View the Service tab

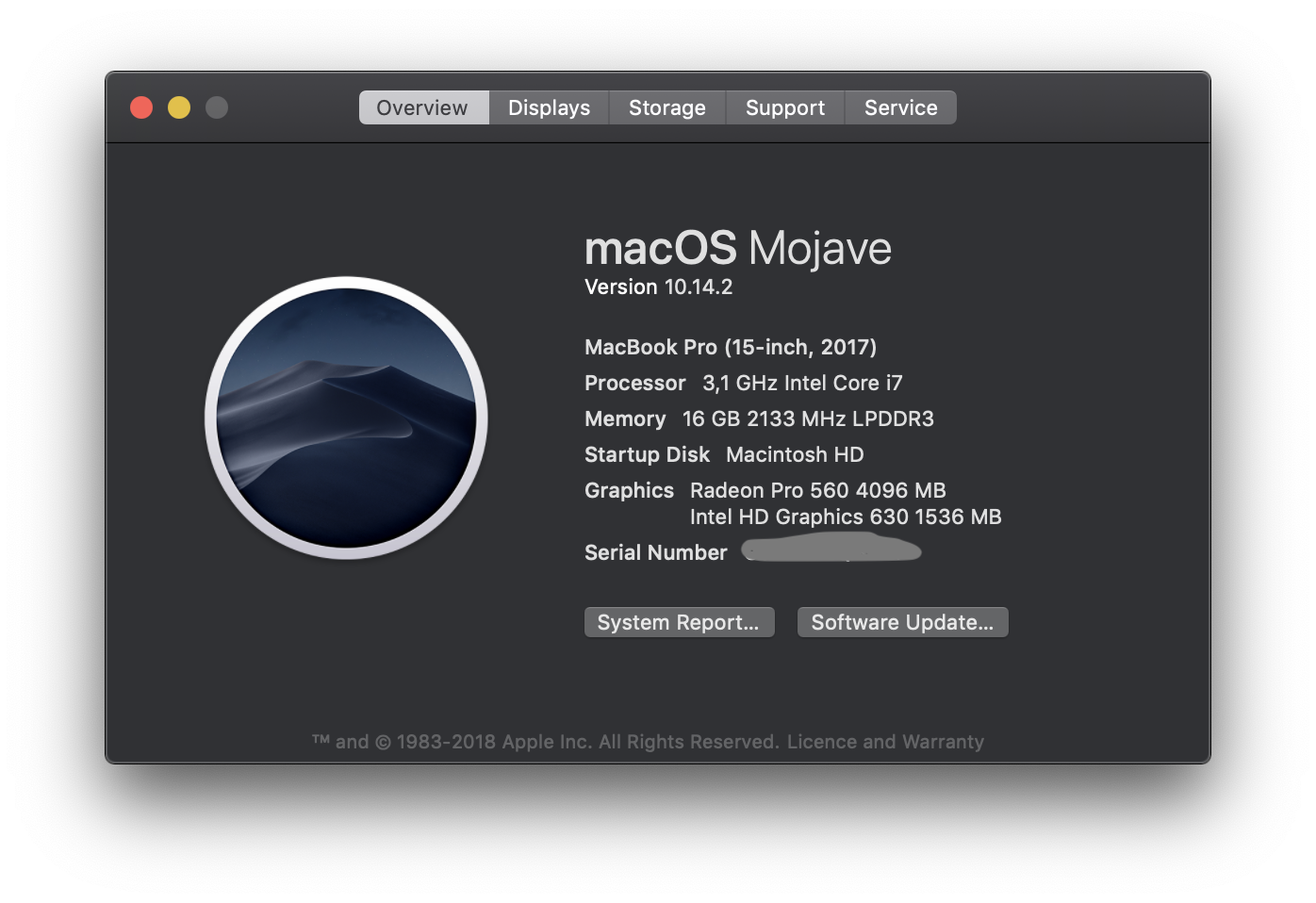click(899, 107)
